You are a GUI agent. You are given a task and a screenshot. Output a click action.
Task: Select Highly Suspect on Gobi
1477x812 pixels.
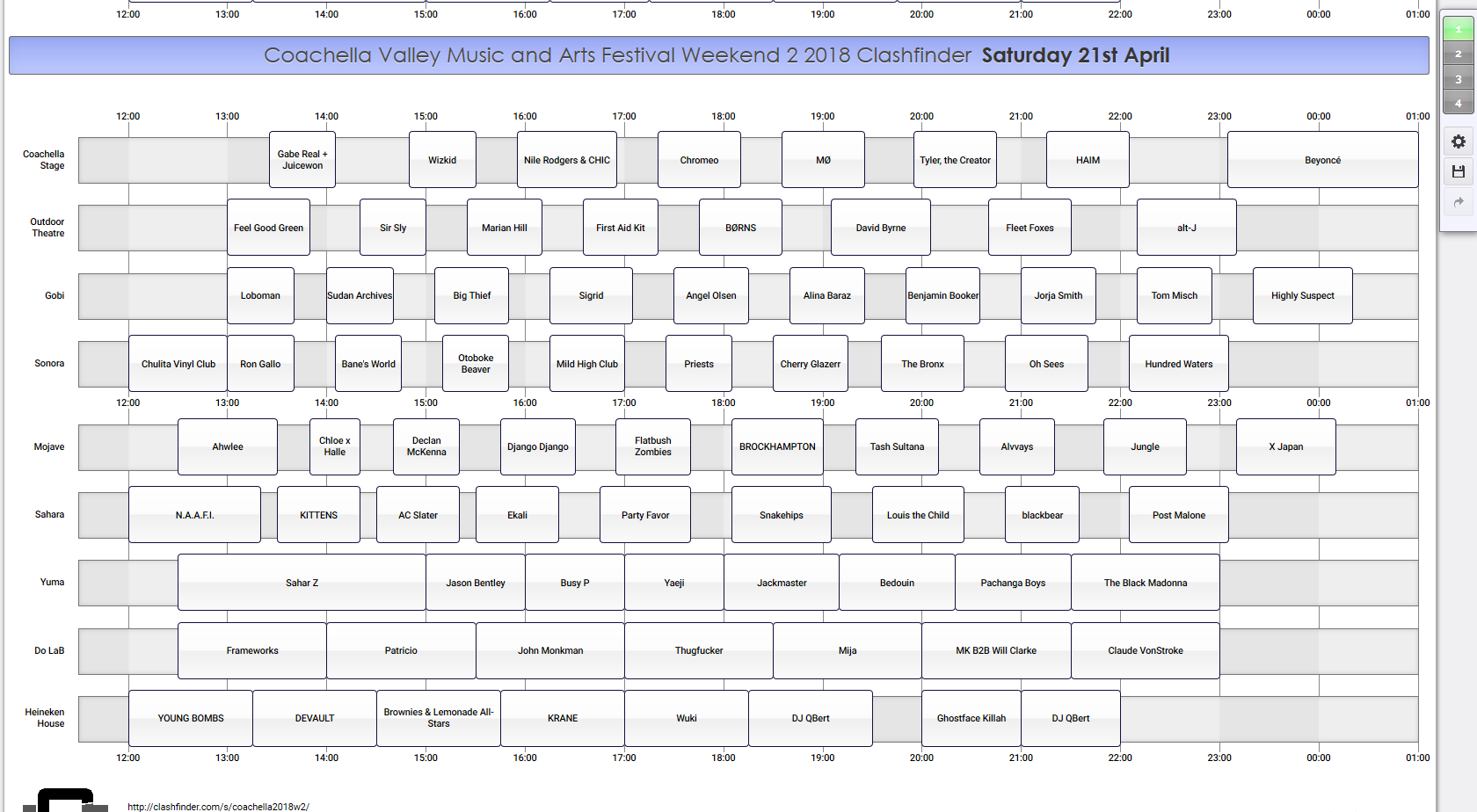[x=1303, y=295]
